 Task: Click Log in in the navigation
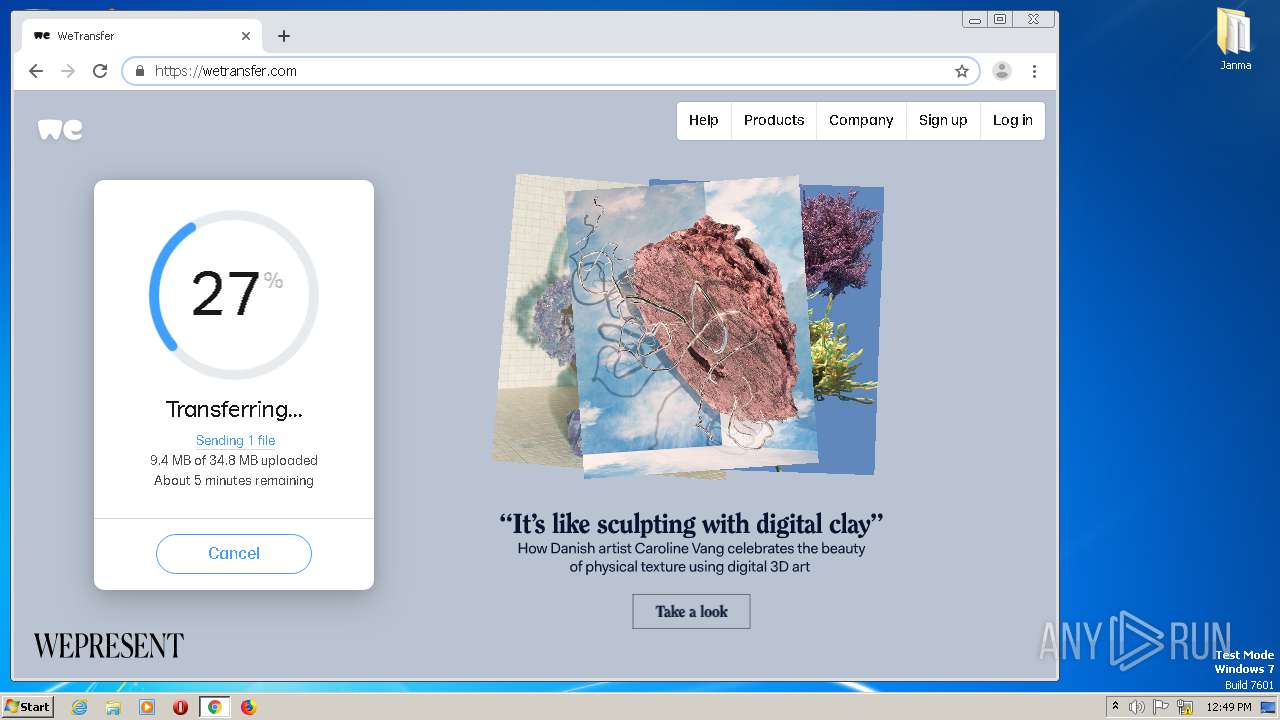(x=1013, y=120)
